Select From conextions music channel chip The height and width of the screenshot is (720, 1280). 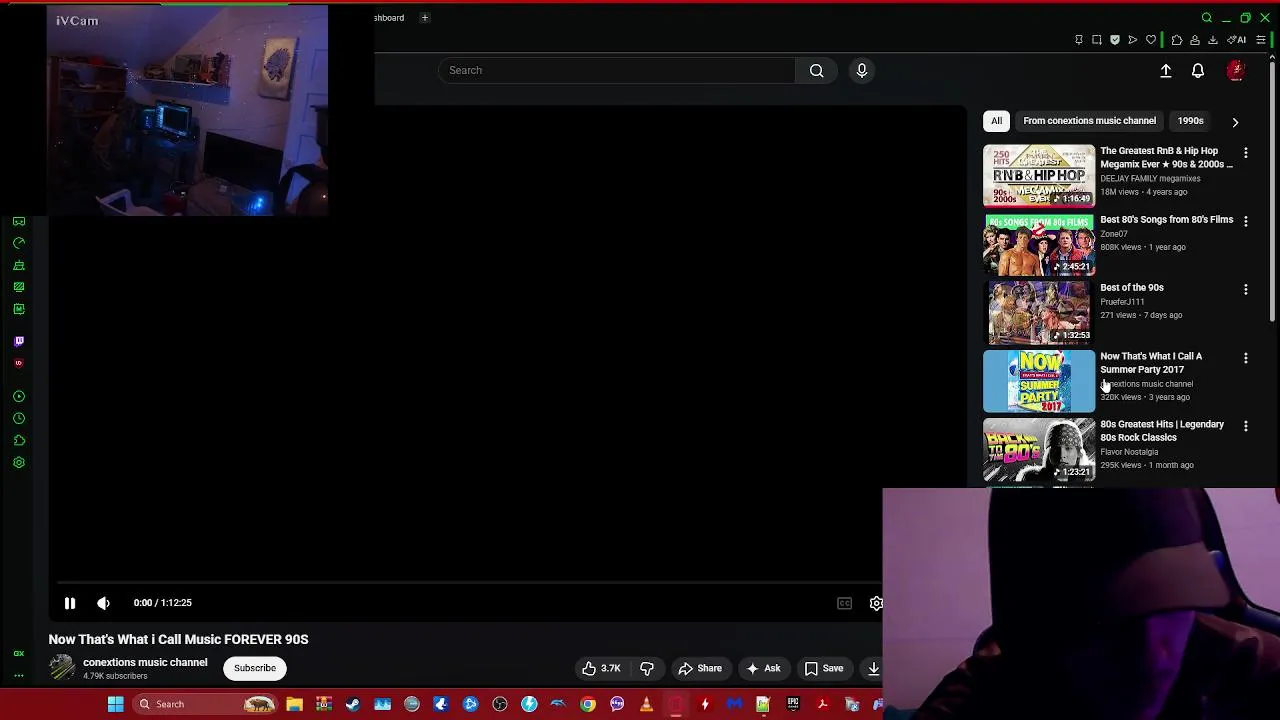point(1089,121)
